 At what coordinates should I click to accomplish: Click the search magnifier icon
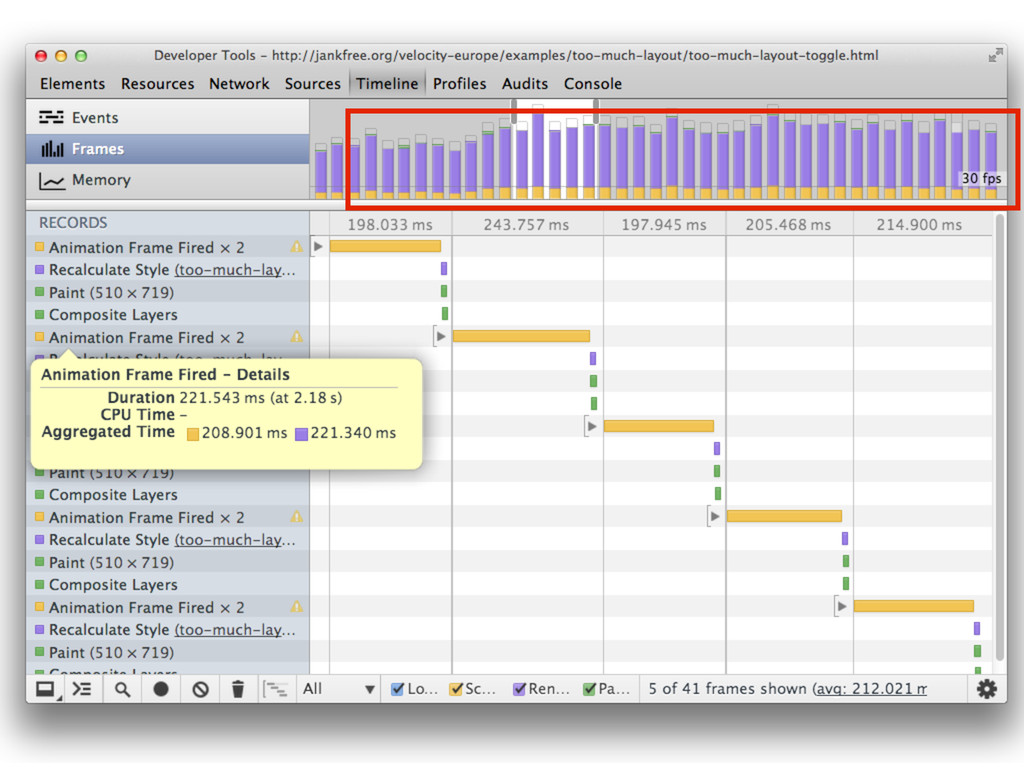(x=122, y=689)
